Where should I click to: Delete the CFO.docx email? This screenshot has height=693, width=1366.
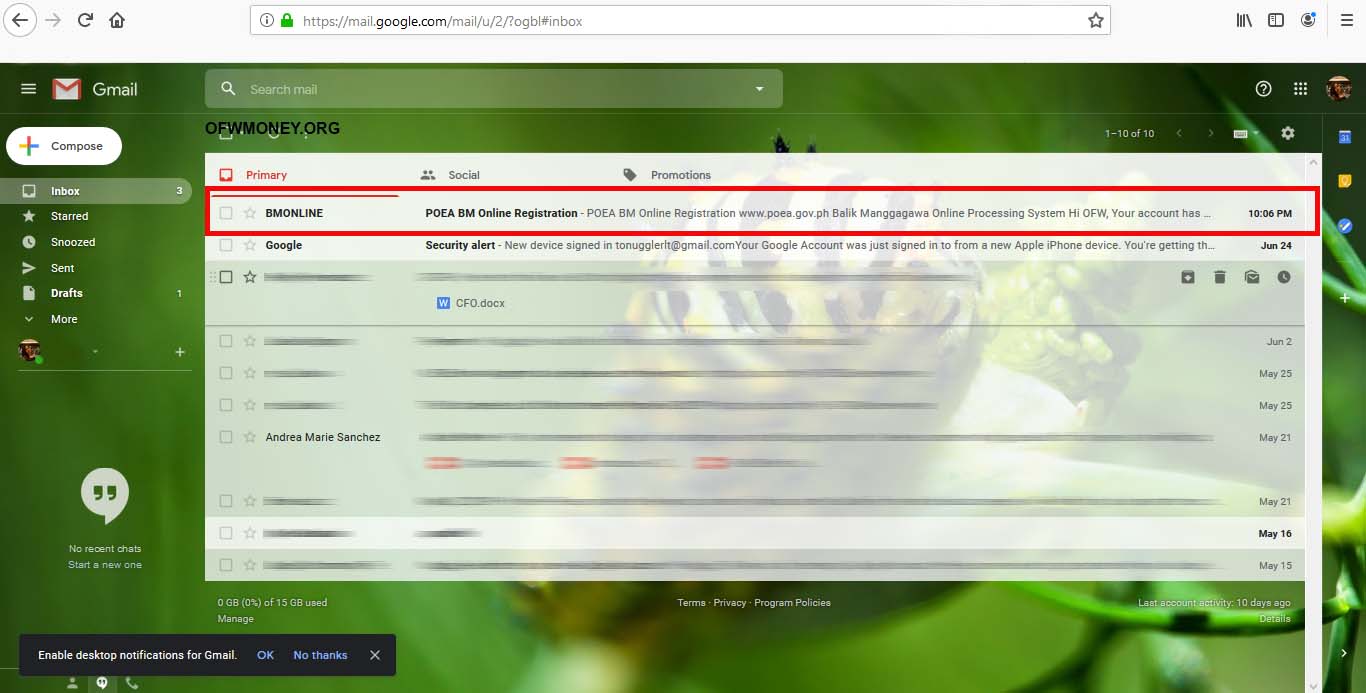point(1220,277)
